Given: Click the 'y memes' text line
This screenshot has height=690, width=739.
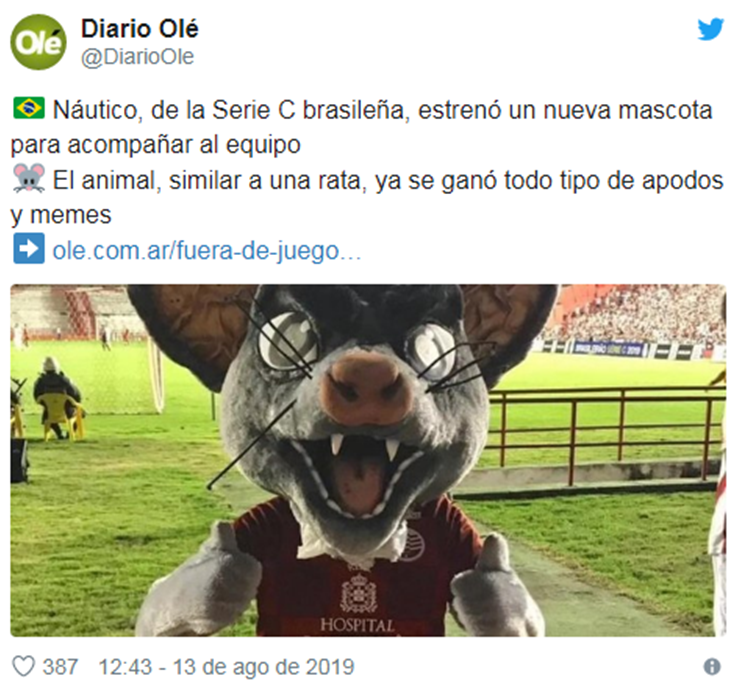Looking at the screenshot, I should (61, 215).
